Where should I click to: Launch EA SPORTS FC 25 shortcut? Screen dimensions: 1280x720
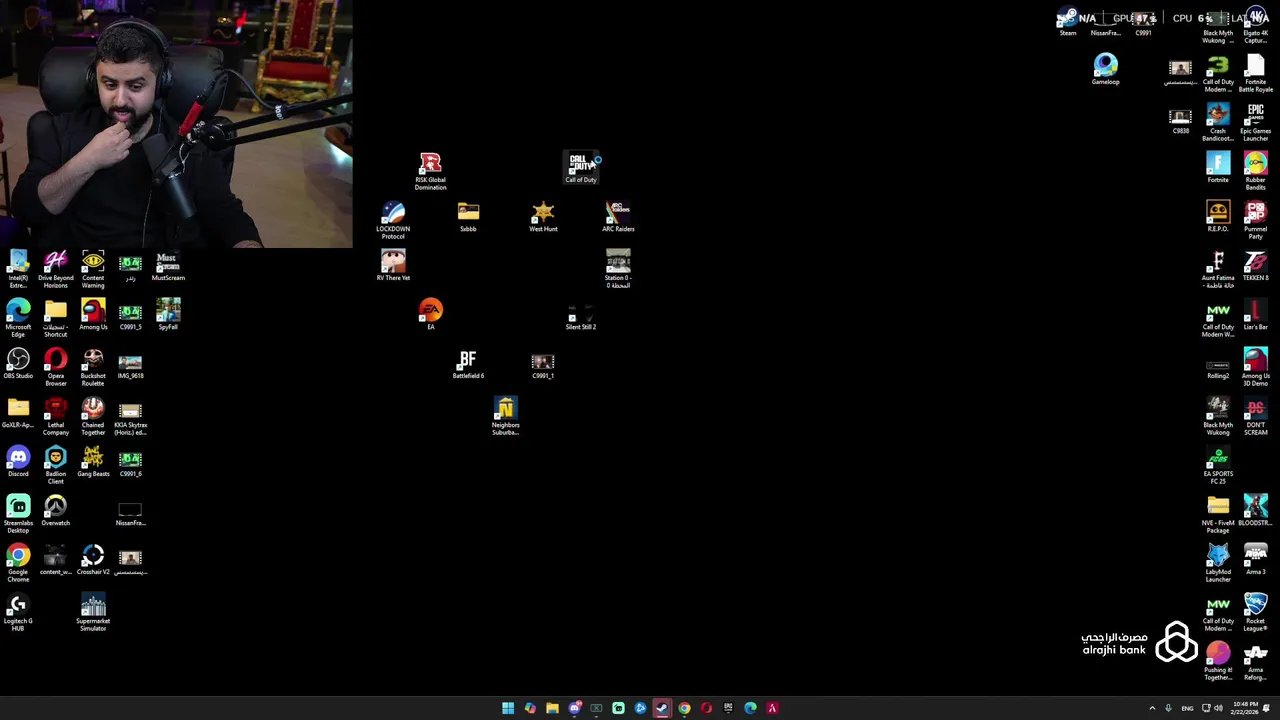pos(1218,466)
